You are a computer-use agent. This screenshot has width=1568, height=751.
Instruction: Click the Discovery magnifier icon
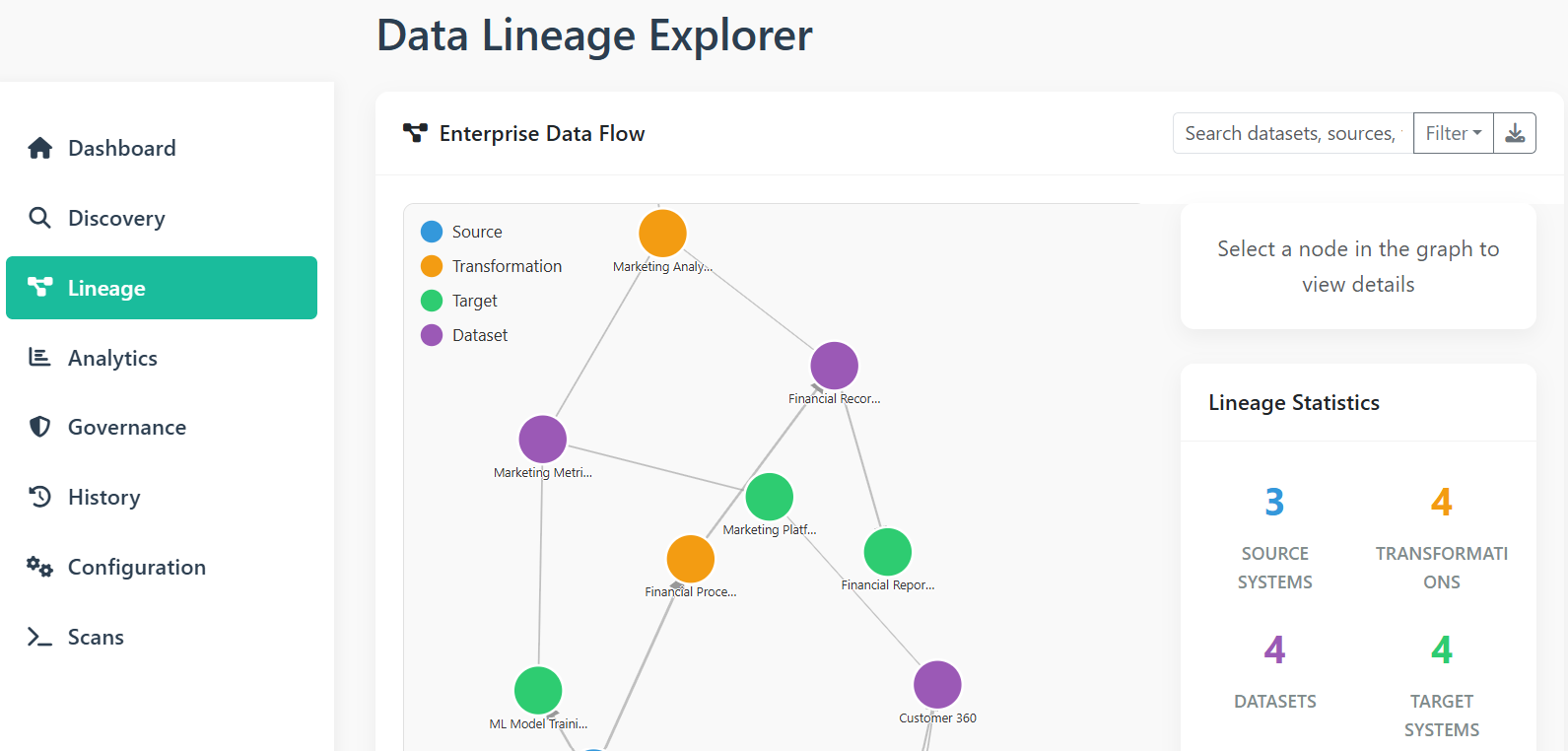[39, 218]
